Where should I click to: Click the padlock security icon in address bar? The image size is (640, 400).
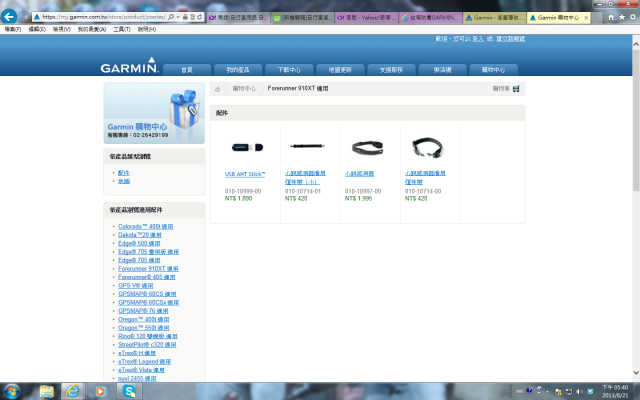pyautogui.click(x=185, y=17)
